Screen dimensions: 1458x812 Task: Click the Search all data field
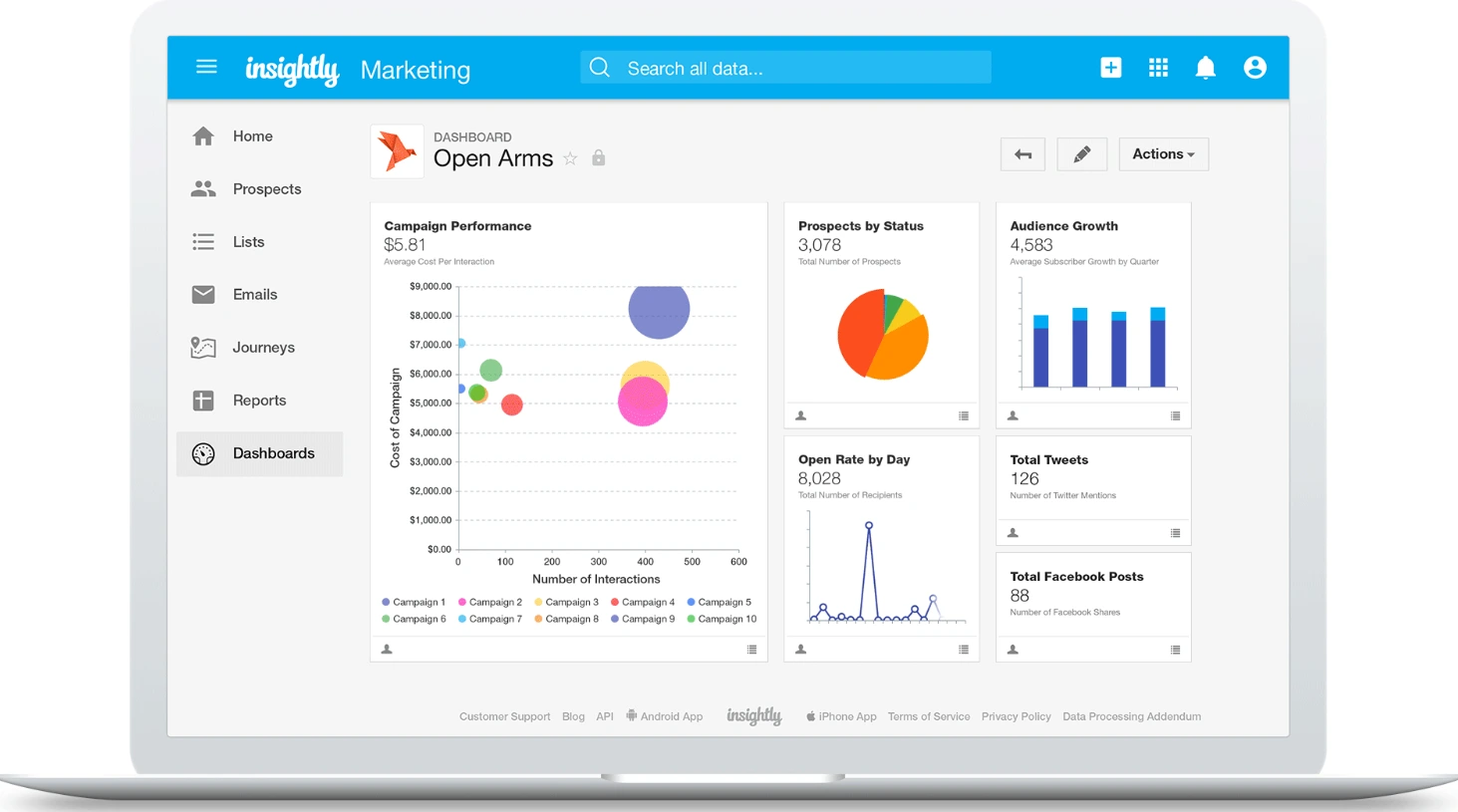785,68
